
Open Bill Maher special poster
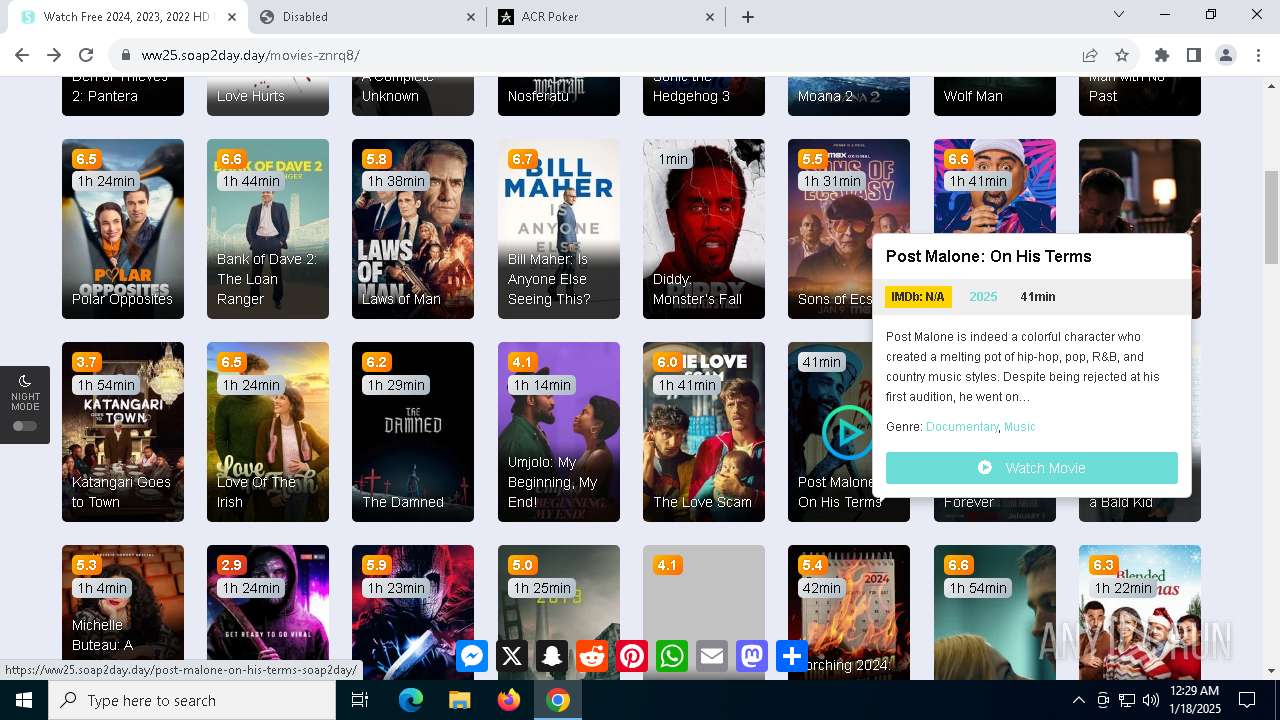559,229
